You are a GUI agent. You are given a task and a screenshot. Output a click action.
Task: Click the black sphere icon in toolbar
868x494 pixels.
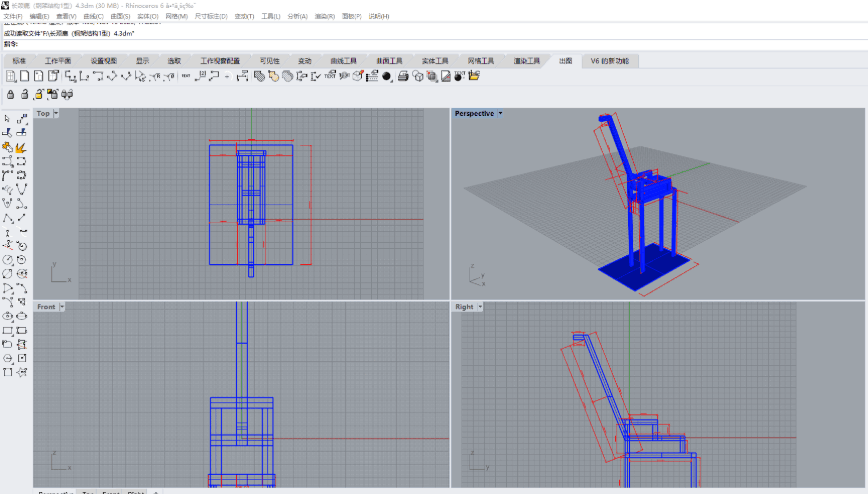[387, 76]
